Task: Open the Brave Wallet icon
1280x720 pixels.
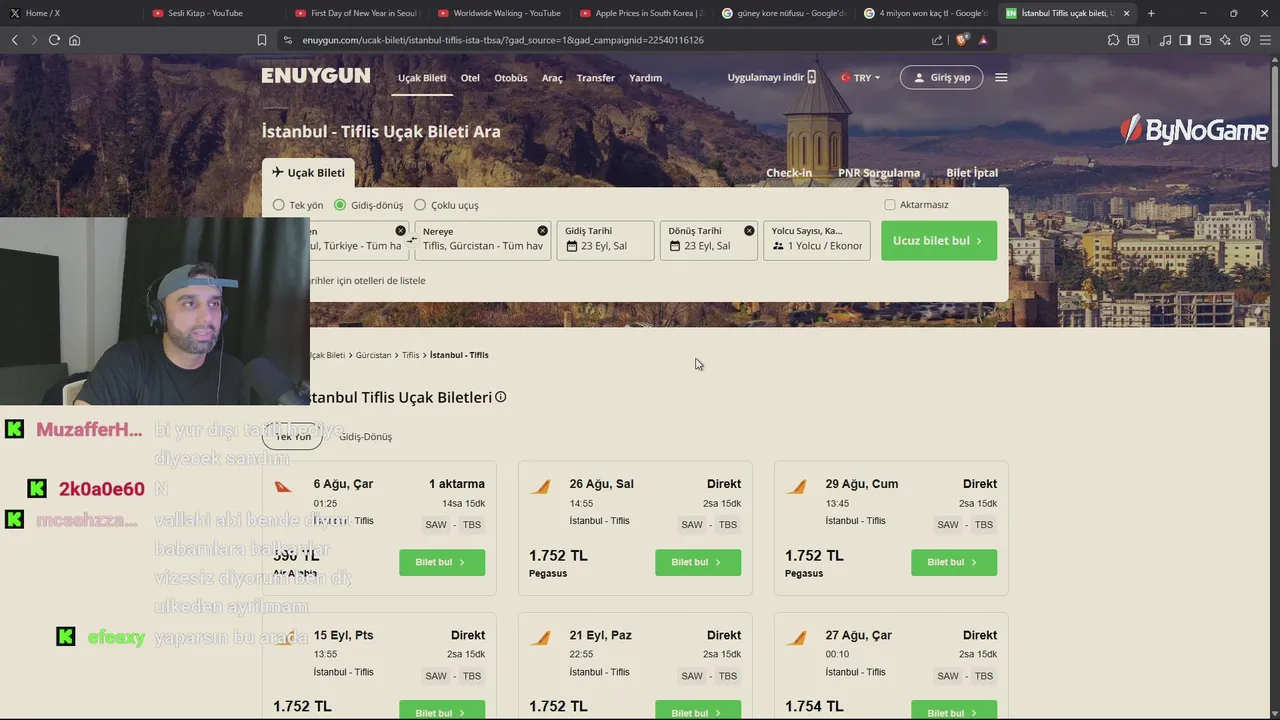Action: click(x=1205, y=40)
